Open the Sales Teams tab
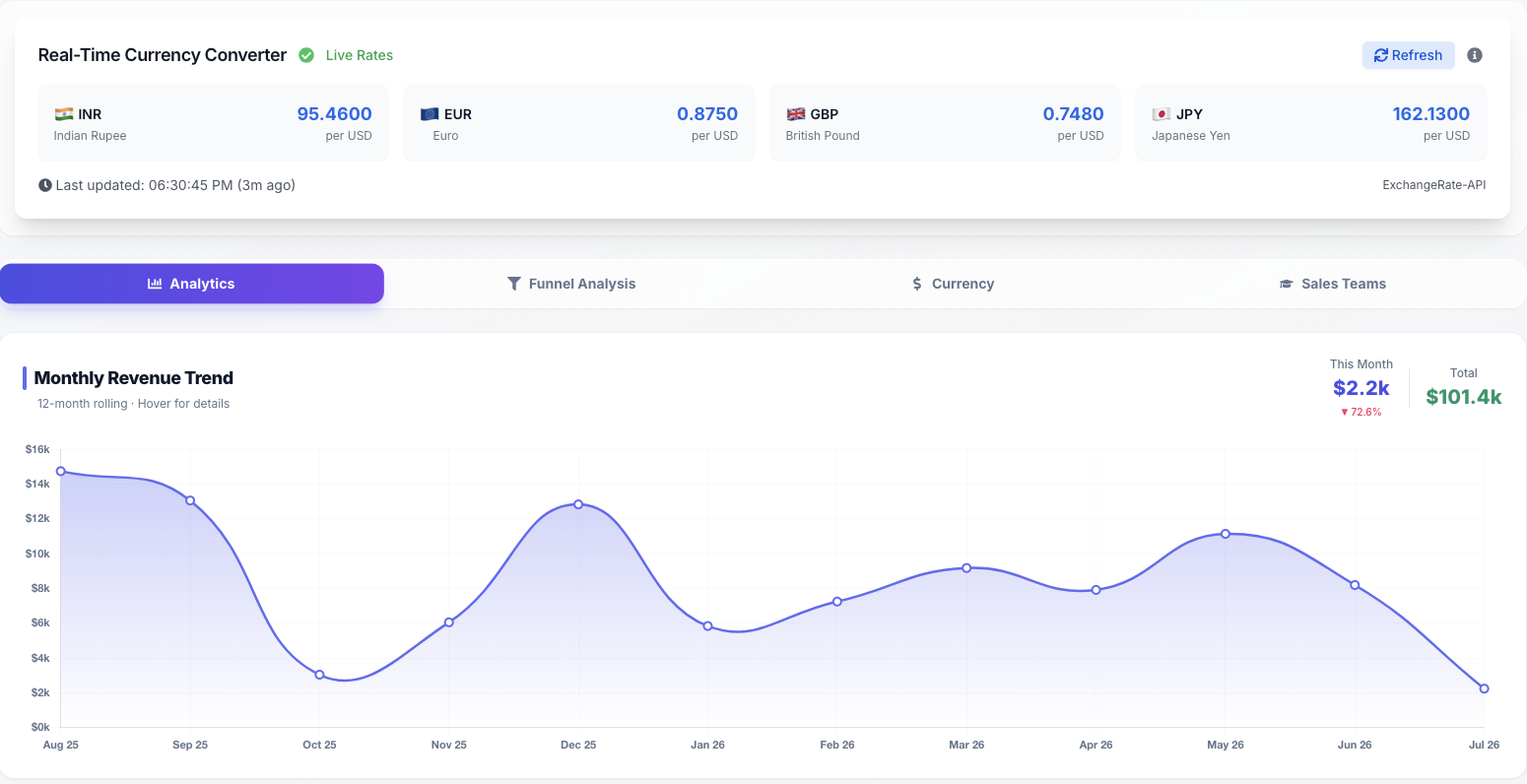 point(1333,284)
